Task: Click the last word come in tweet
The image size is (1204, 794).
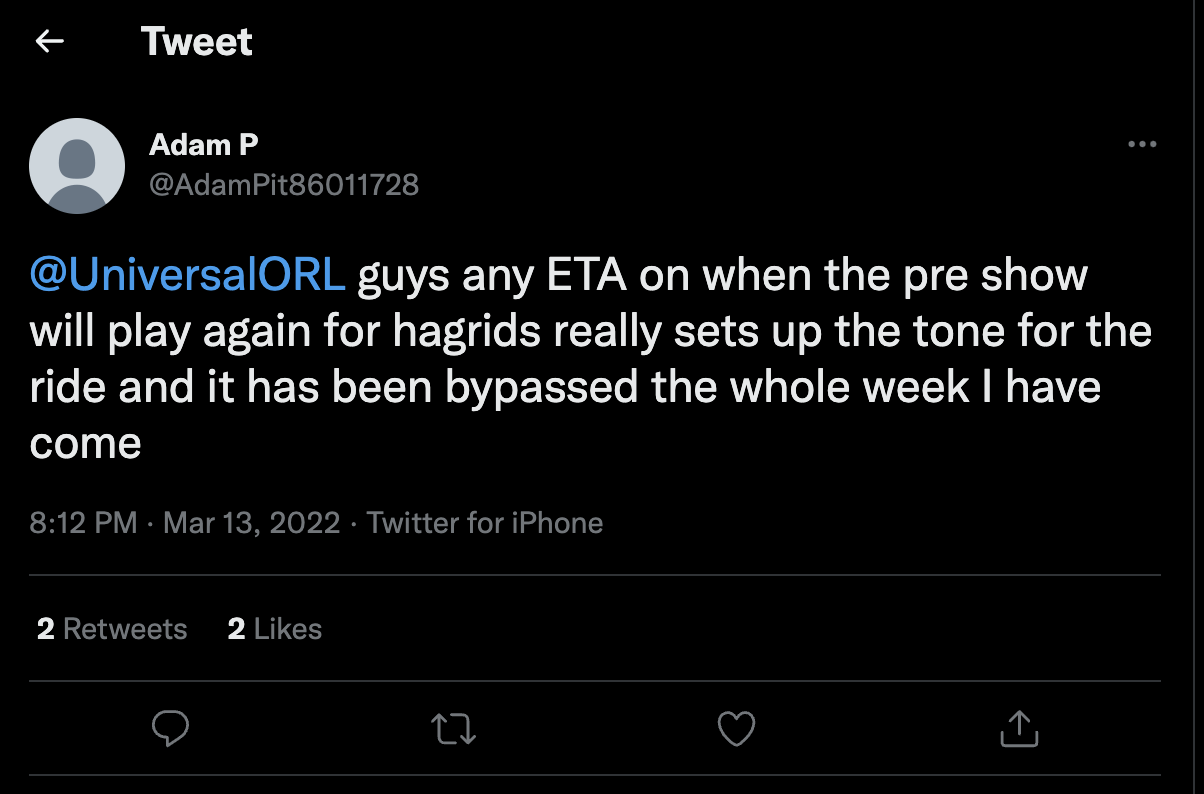Action: click(x=85, y=445)
